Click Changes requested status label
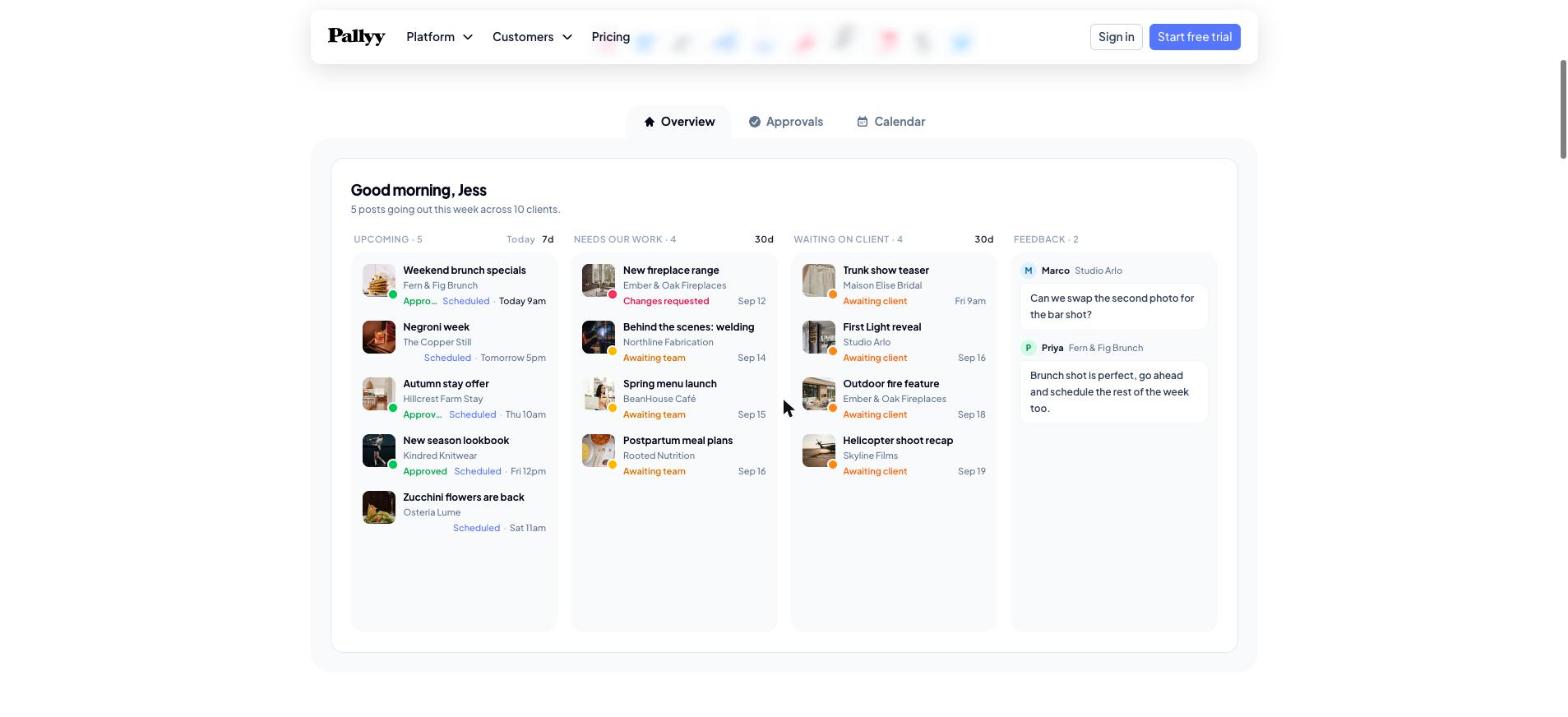Viewport: 1568px width, 717px height. (x=666, y=301)
